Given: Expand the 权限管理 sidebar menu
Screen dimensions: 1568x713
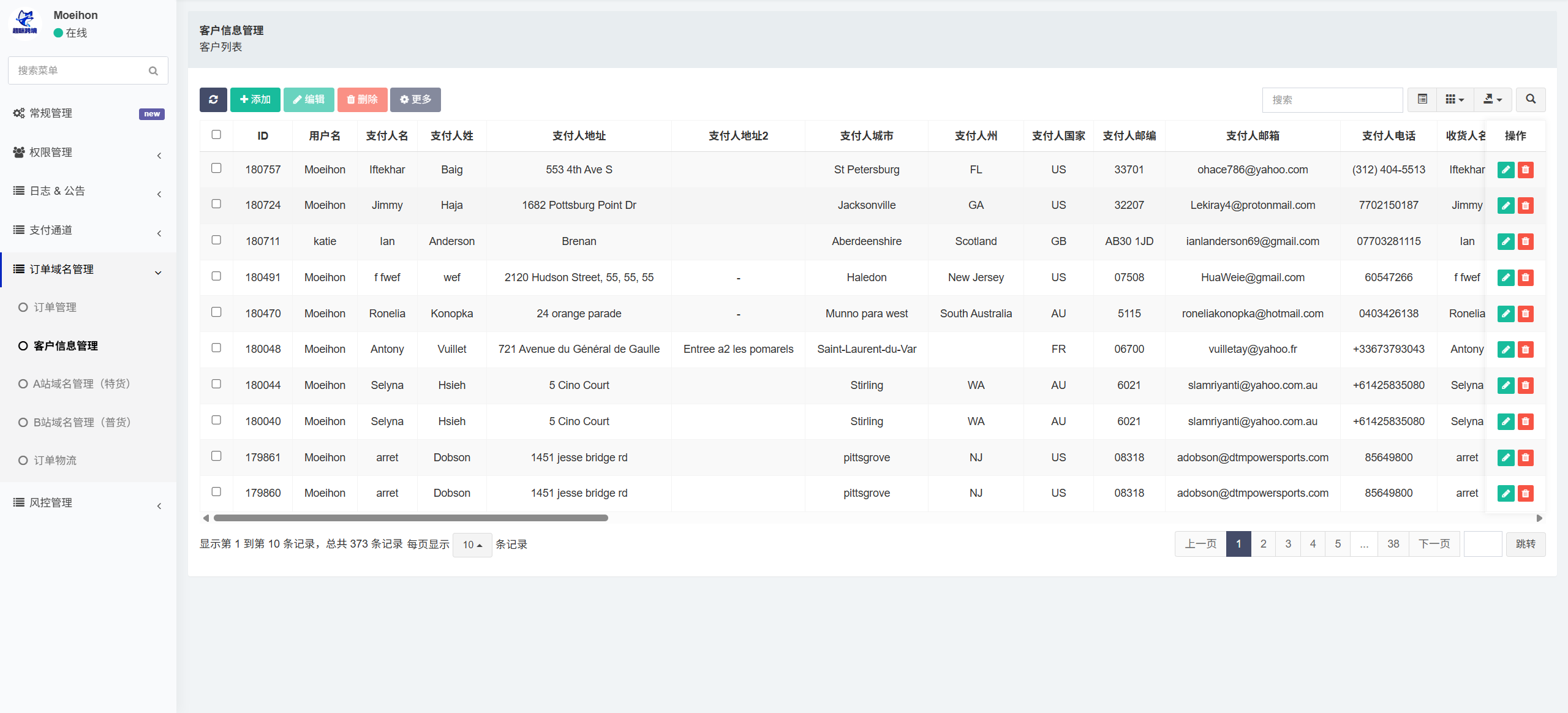Looking at the screenshot, I should 88,153.
